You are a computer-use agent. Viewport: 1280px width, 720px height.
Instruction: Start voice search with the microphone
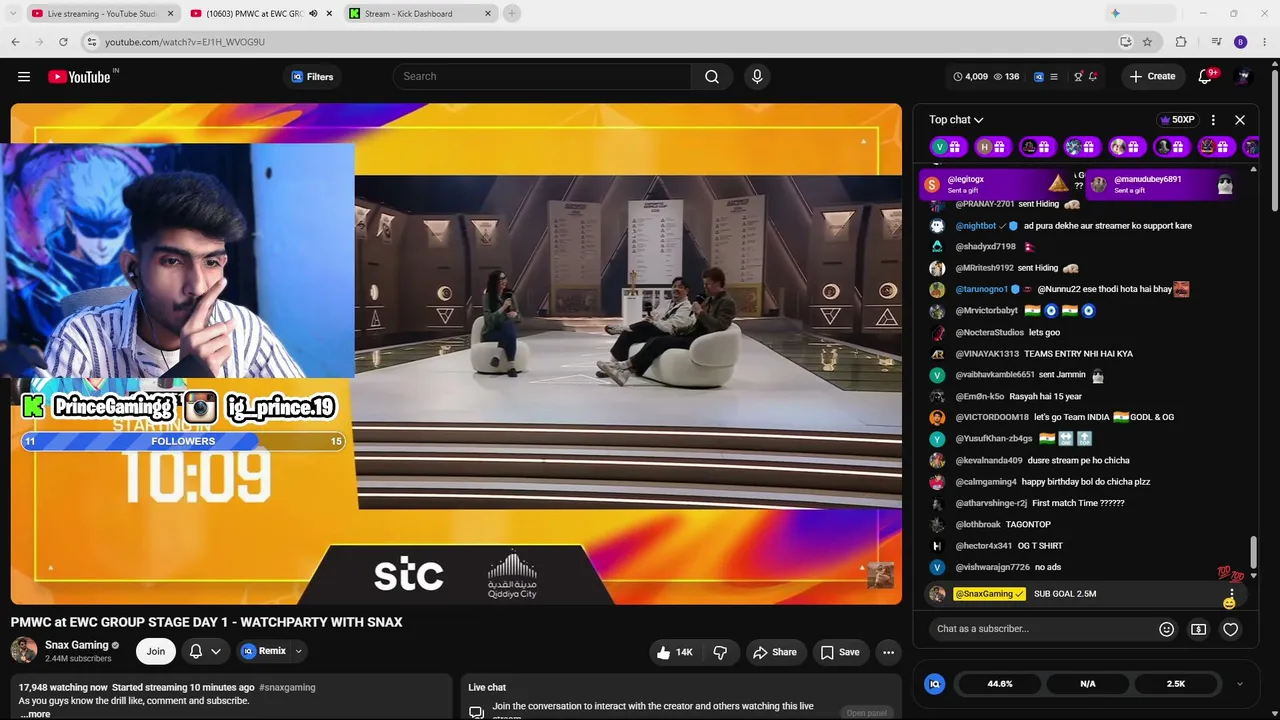(757, 77)
